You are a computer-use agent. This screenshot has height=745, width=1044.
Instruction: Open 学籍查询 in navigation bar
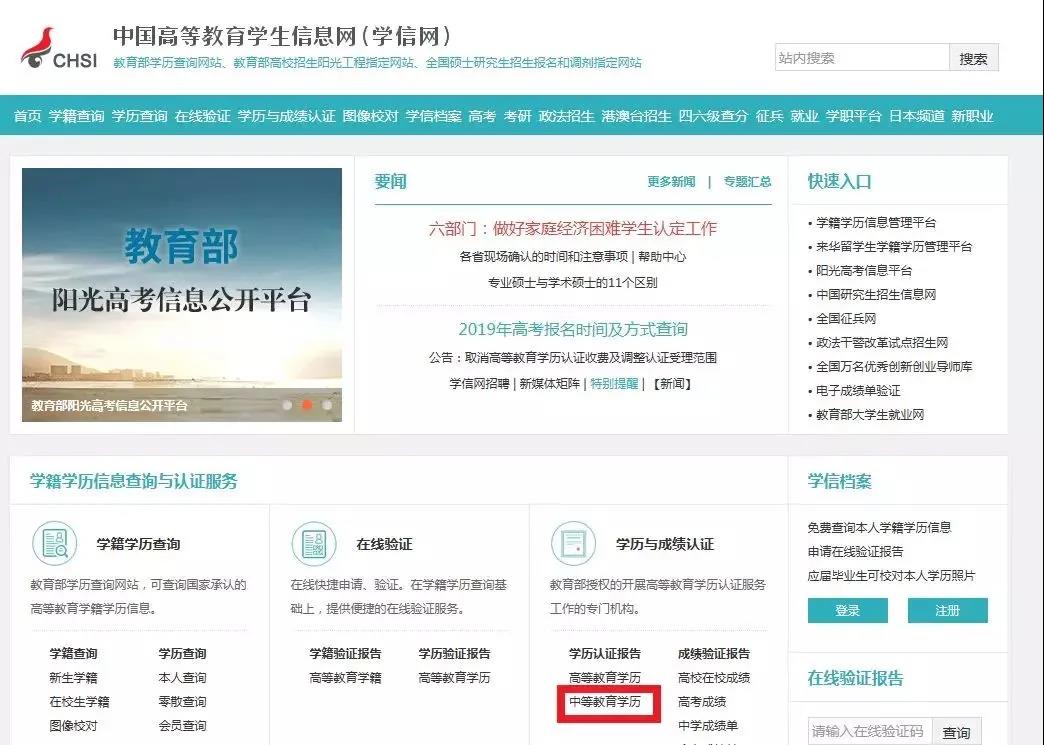(x=77, y=116)
